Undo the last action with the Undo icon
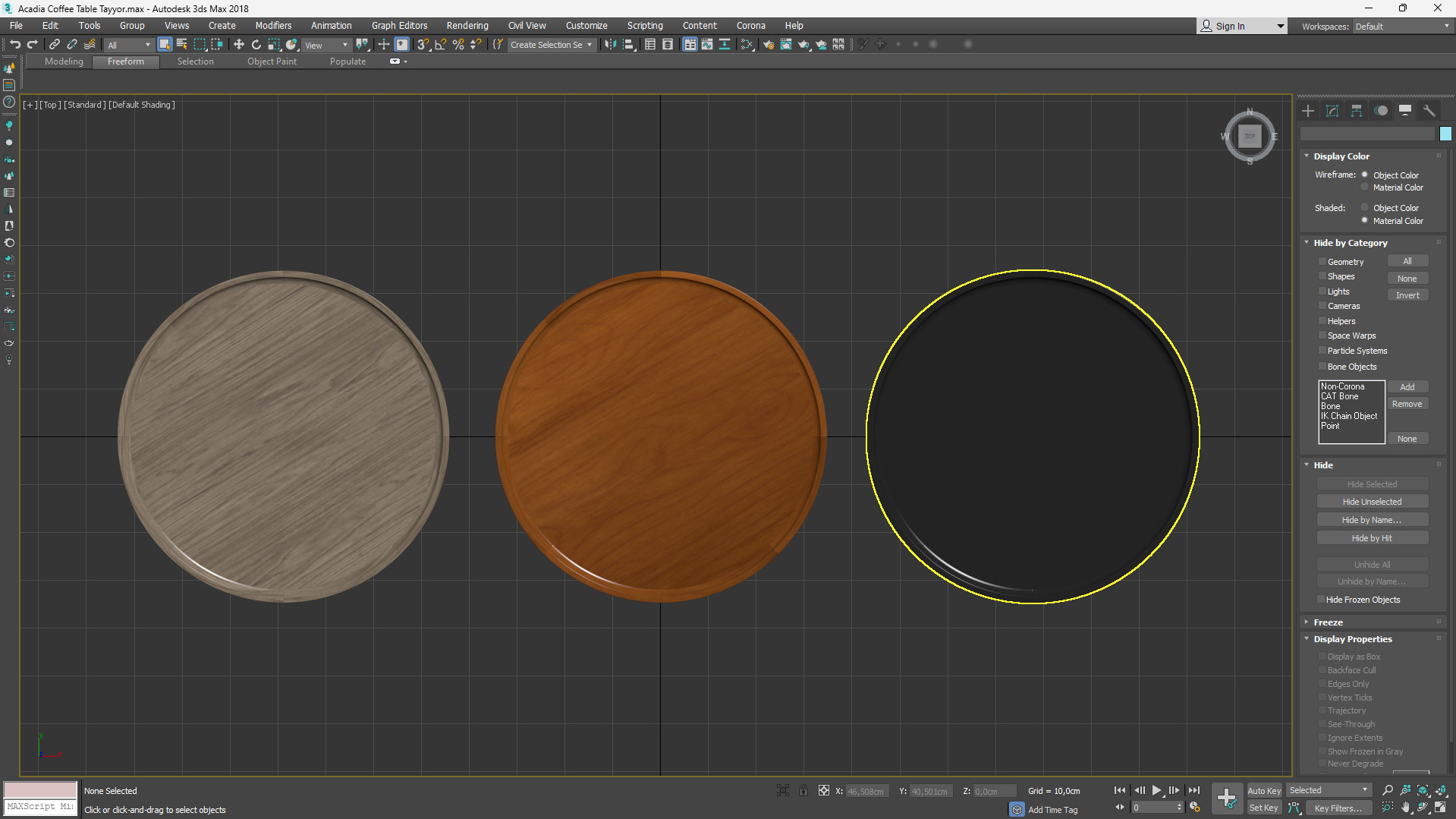 coord(14,45)
